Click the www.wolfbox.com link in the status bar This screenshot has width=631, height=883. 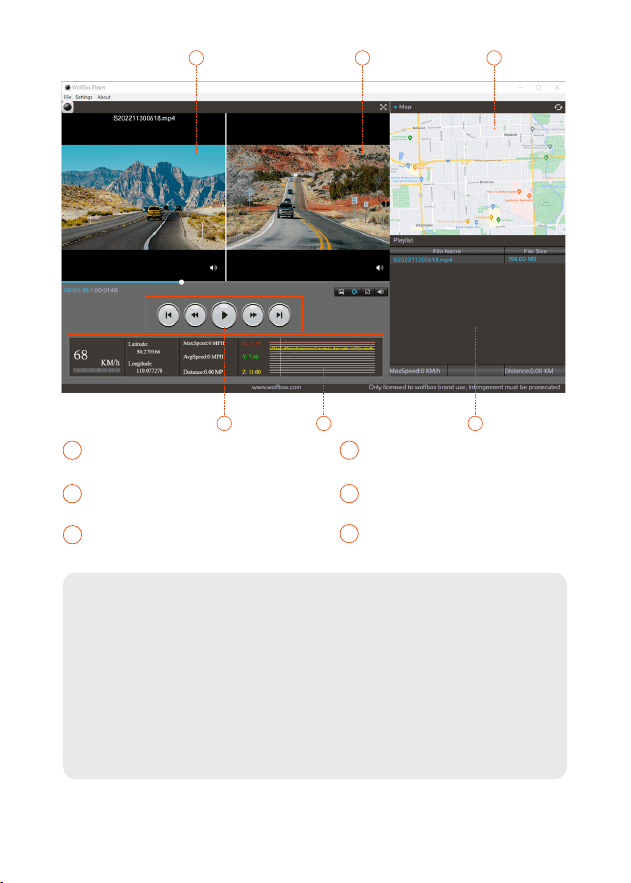(276, 387)
